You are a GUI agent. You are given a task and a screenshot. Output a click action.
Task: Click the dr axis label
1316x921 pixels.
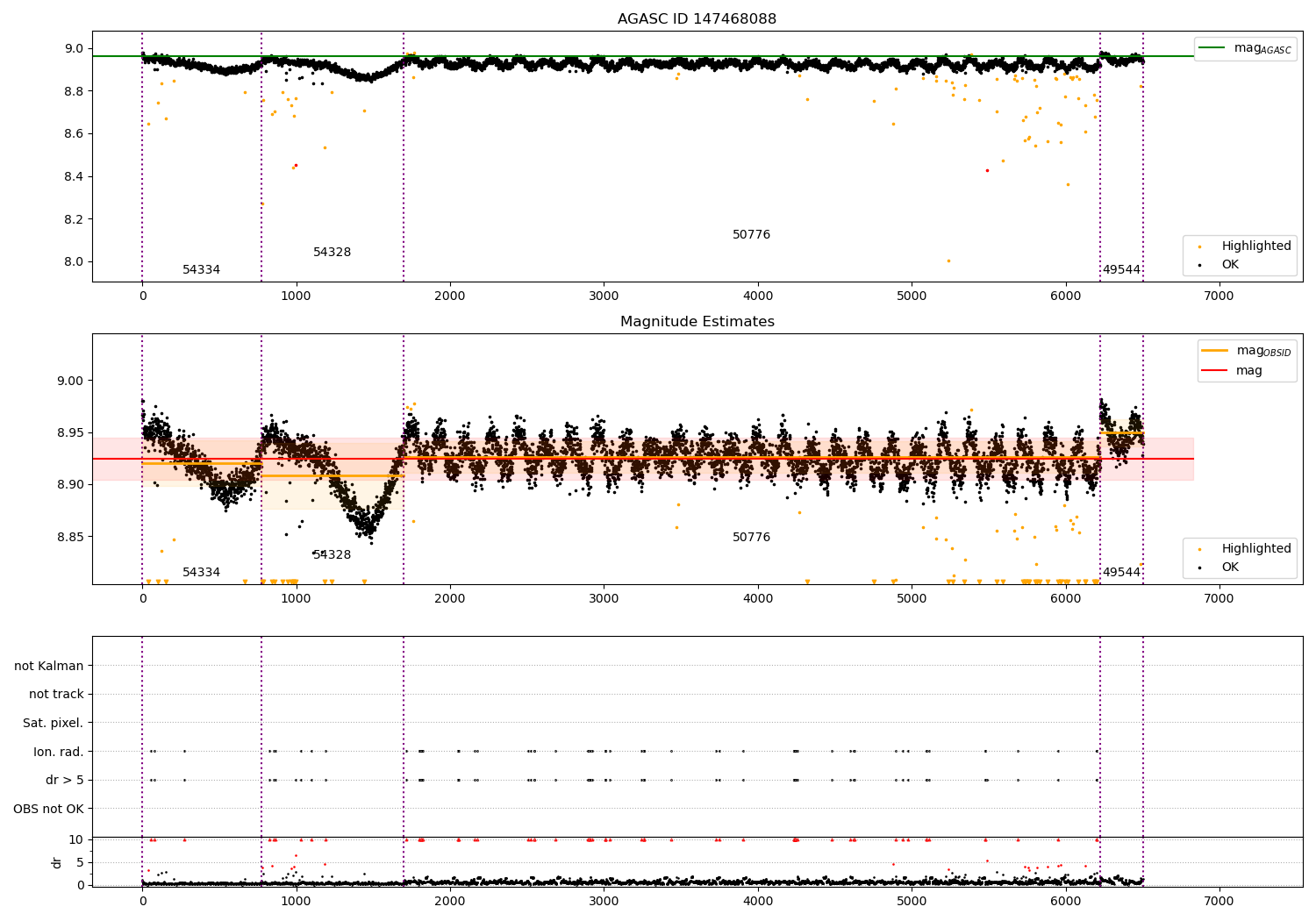coord(57,862)
